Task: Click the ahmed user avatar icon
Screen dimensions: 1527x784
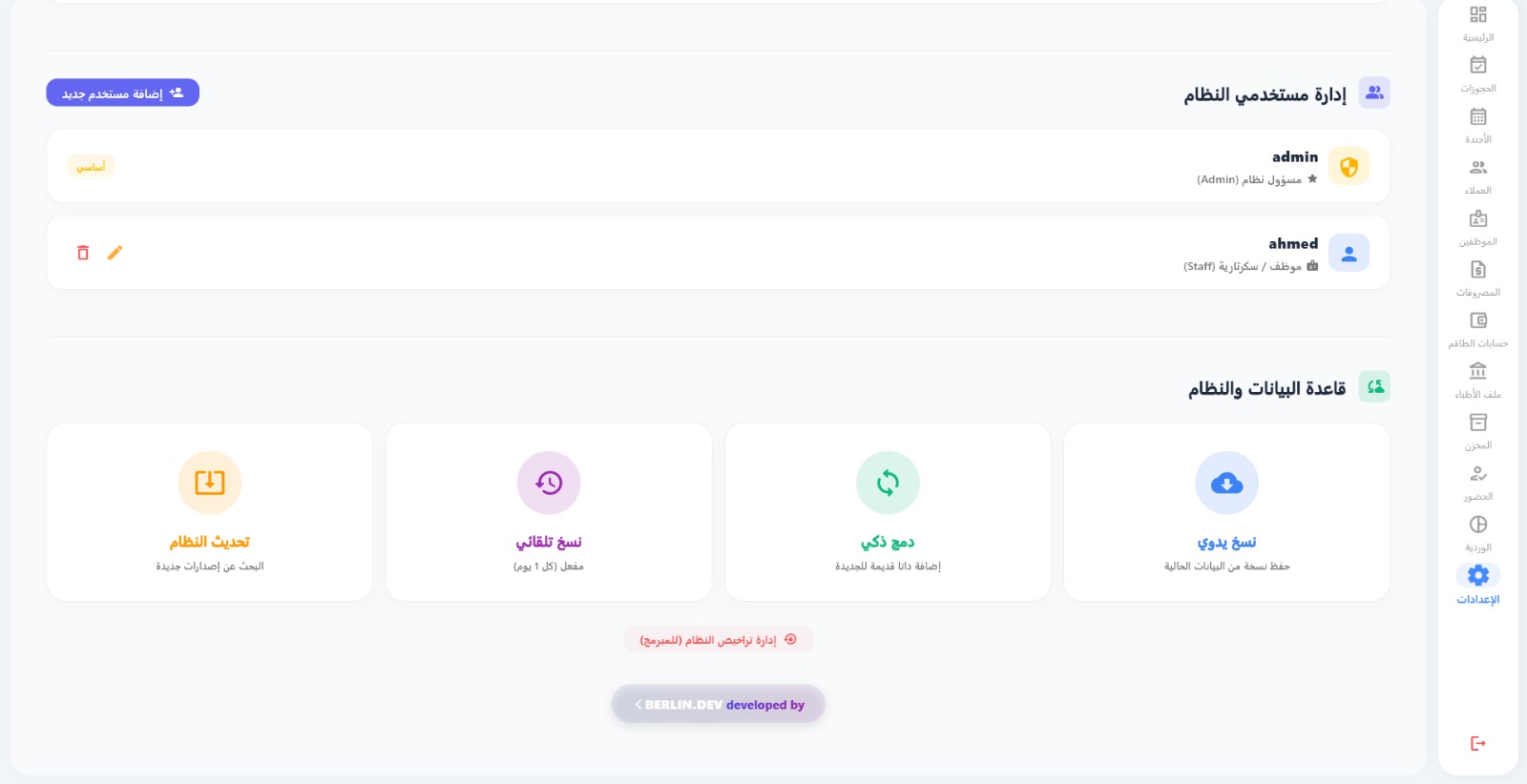Action: click(x=1349, y=253)
